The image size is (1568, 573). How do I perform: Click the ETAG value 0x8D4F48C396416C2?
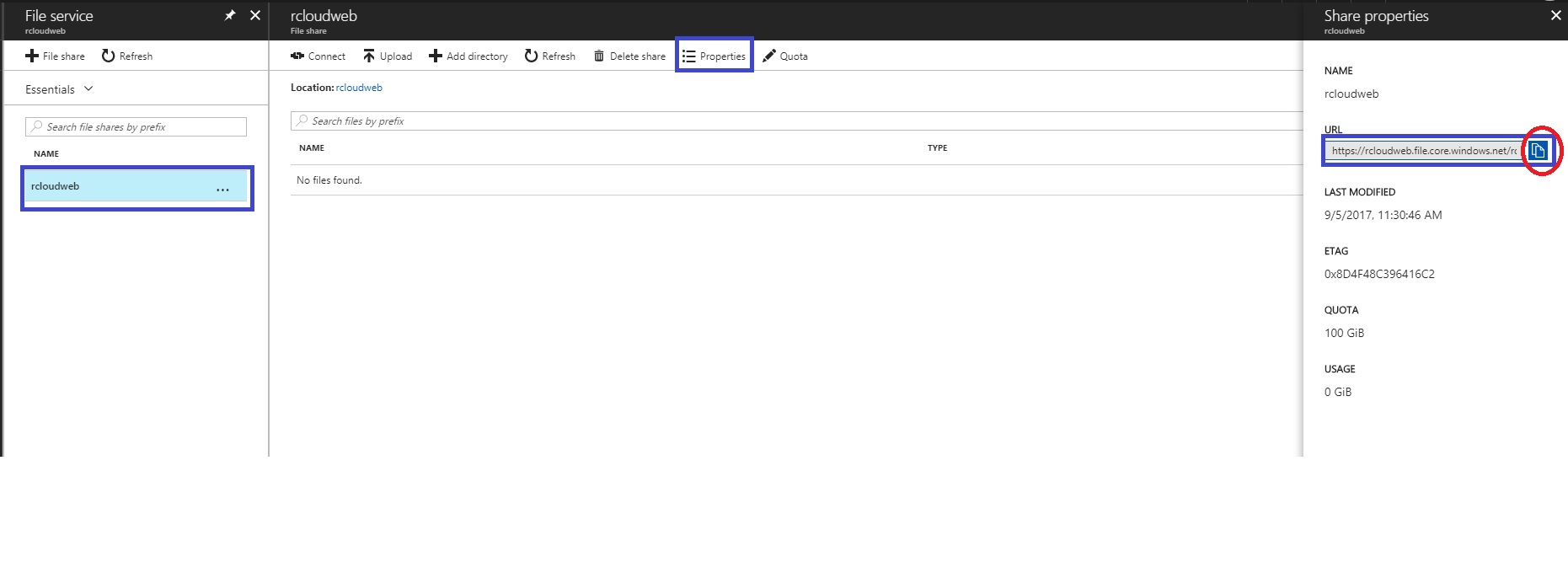(1379, 274)
